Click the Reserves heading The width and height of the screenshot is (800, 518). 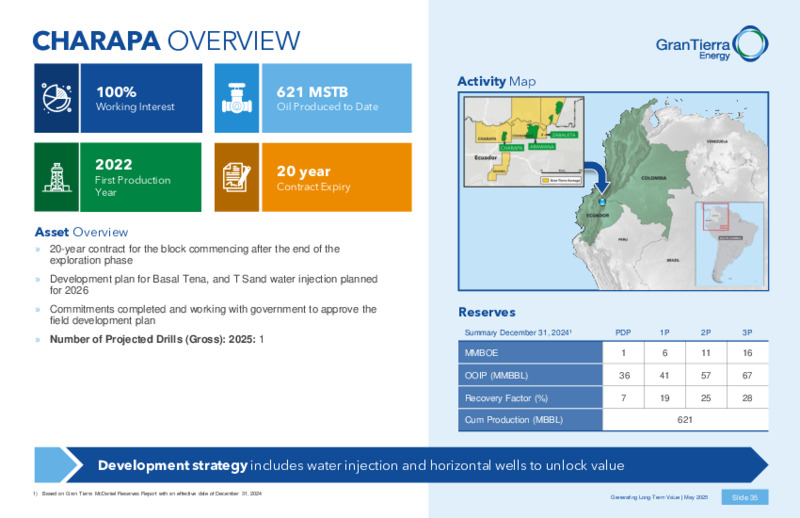click(x=487, y=312)
